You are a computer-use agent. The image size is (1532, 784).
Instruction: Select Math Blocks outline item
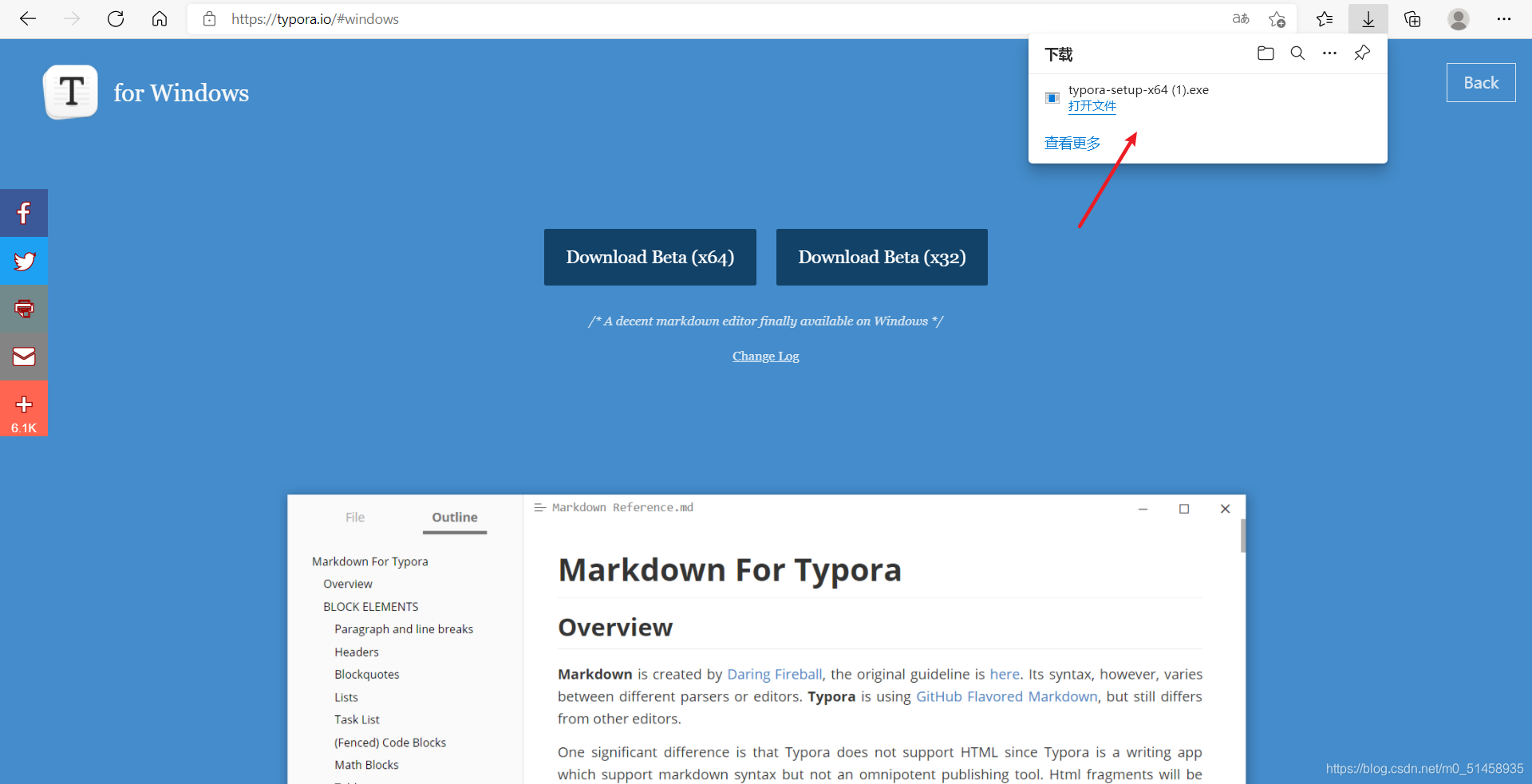[x=366, y=764]
